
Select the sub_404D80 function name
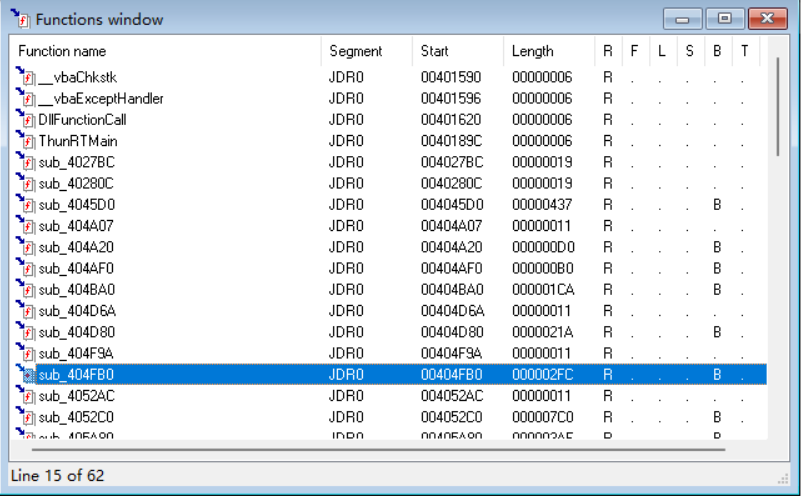point(77,332)
